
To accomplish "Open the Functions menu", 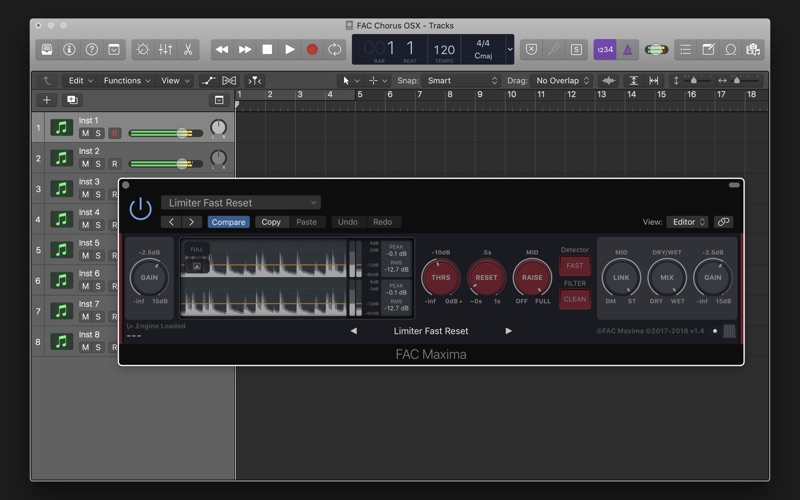I will pyautogui.click(x=127, y=81).
